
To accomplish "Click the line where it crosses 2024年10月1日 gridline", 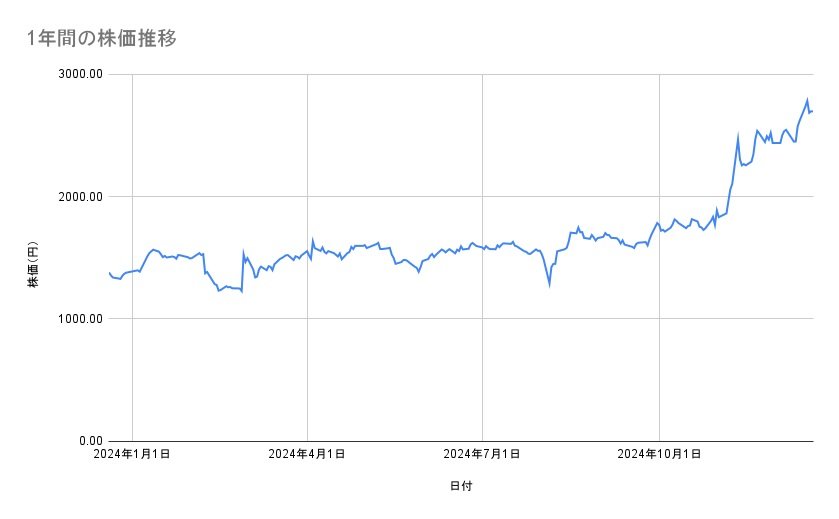I will (658, 223).
